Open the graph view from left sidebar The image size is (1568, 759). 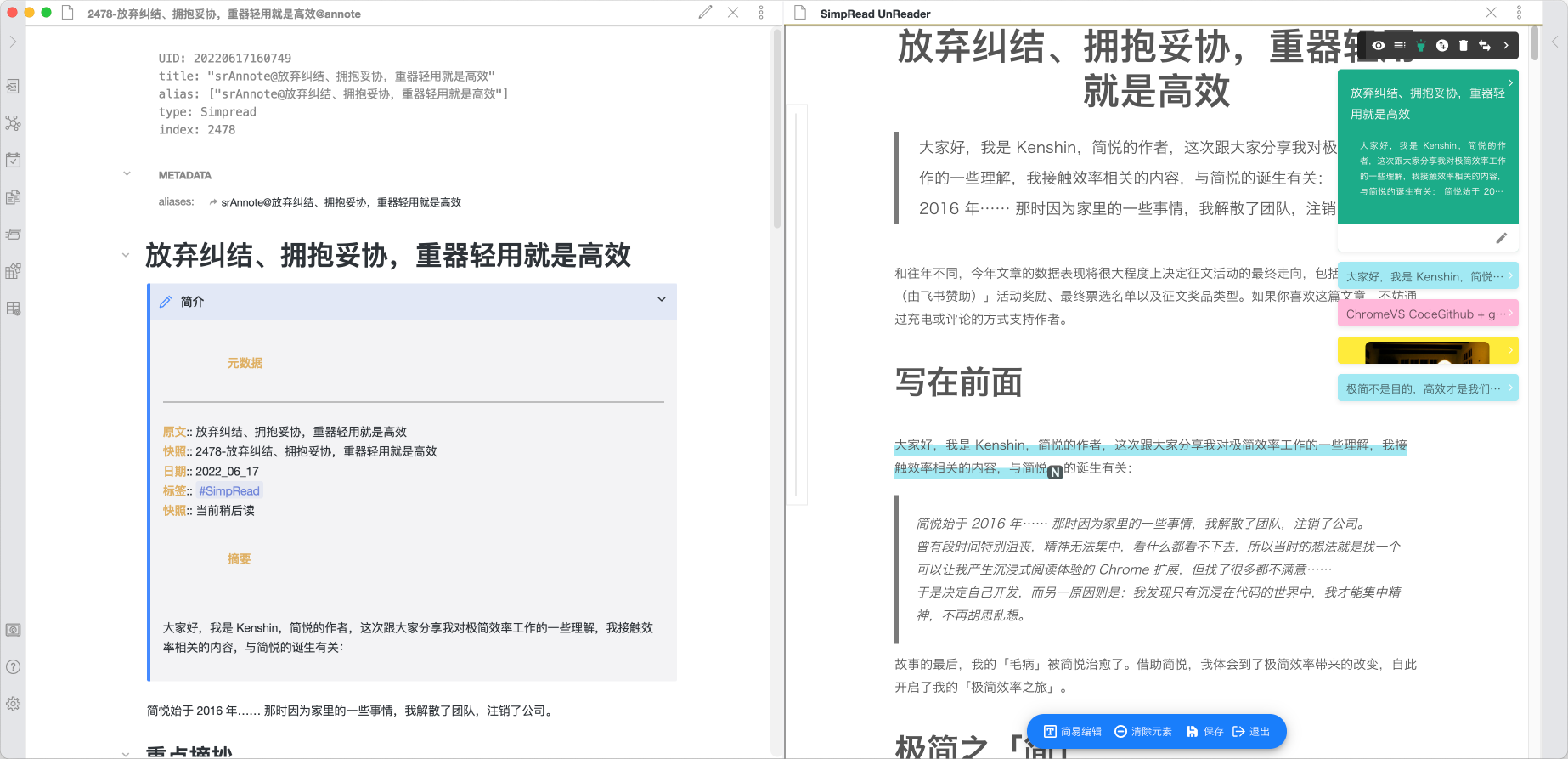tap(13, 123)
